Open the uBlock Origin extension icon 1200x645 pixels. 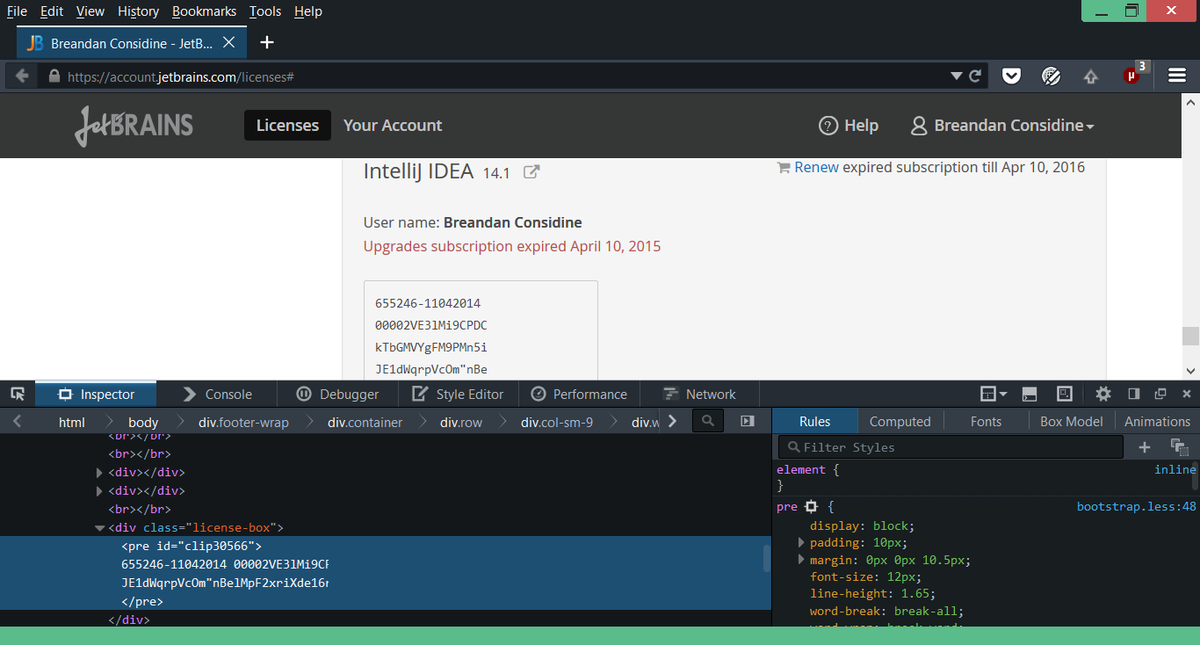point(1133,74)
